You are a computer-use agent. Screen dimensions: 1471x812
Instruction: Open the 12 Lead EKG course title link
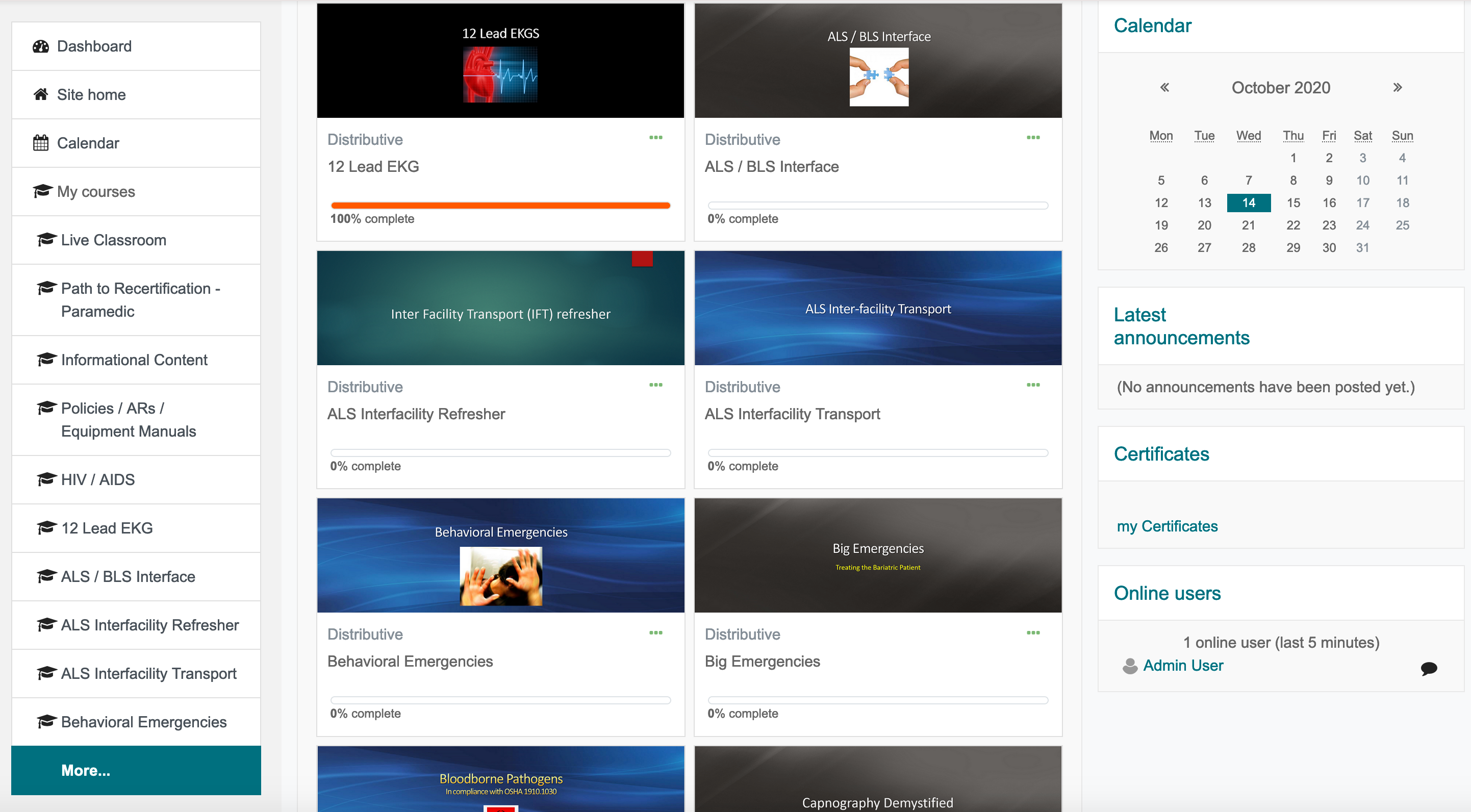[373, 167]
